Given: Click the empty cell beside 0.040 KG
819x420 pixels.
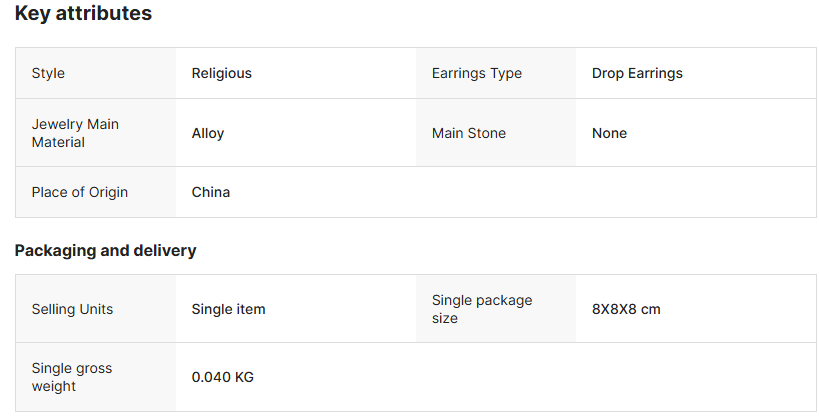Looking at the screenshot, I should point(600,378).
